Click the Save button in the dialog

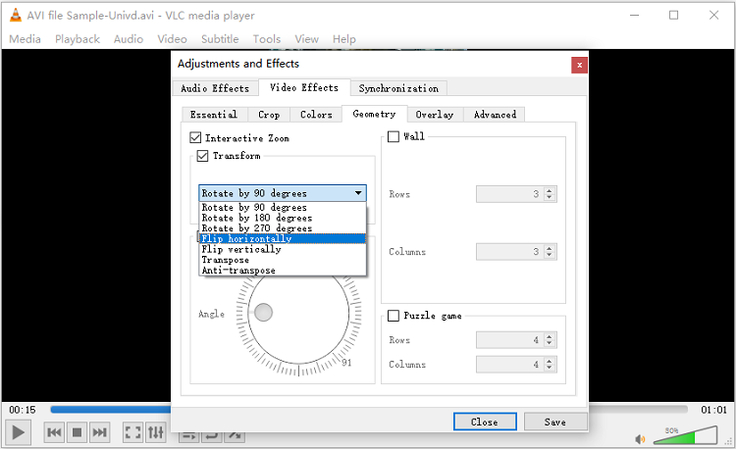[555, 422]
